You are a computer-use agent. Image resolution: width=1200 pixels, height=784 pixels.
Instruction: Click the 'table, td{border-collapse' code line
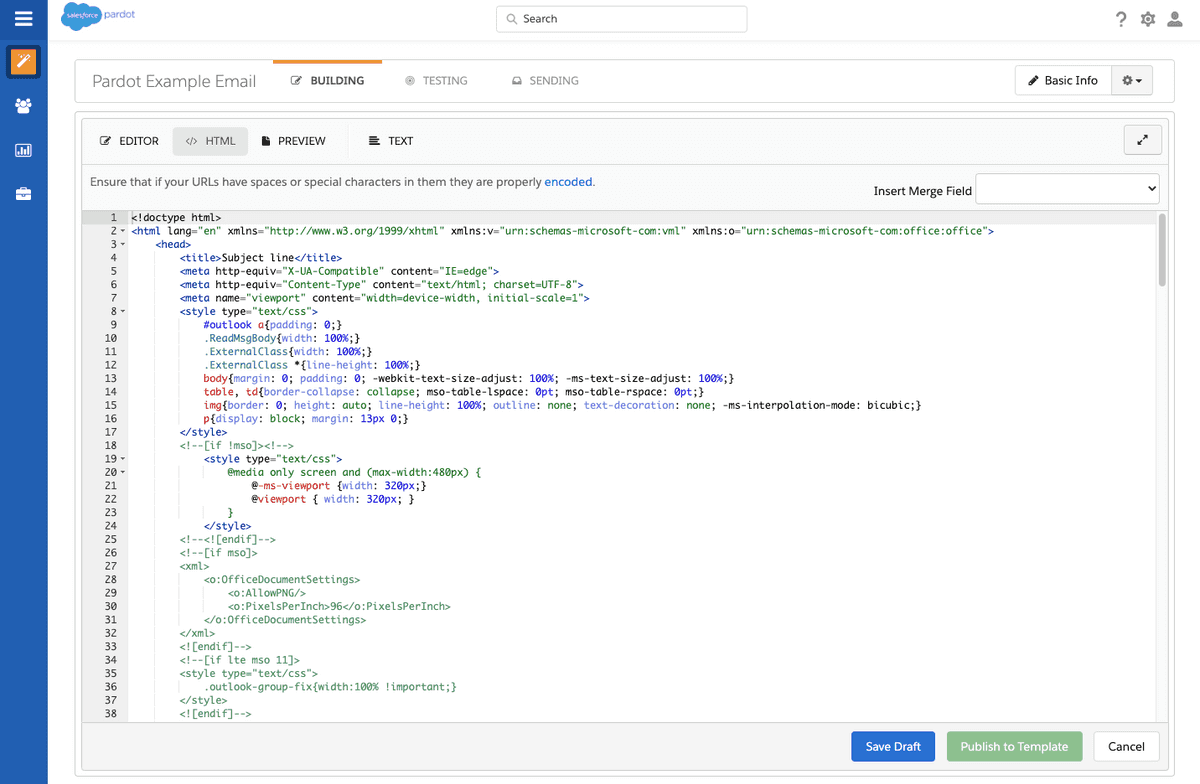pyautogui.click(x=454, y=392)
